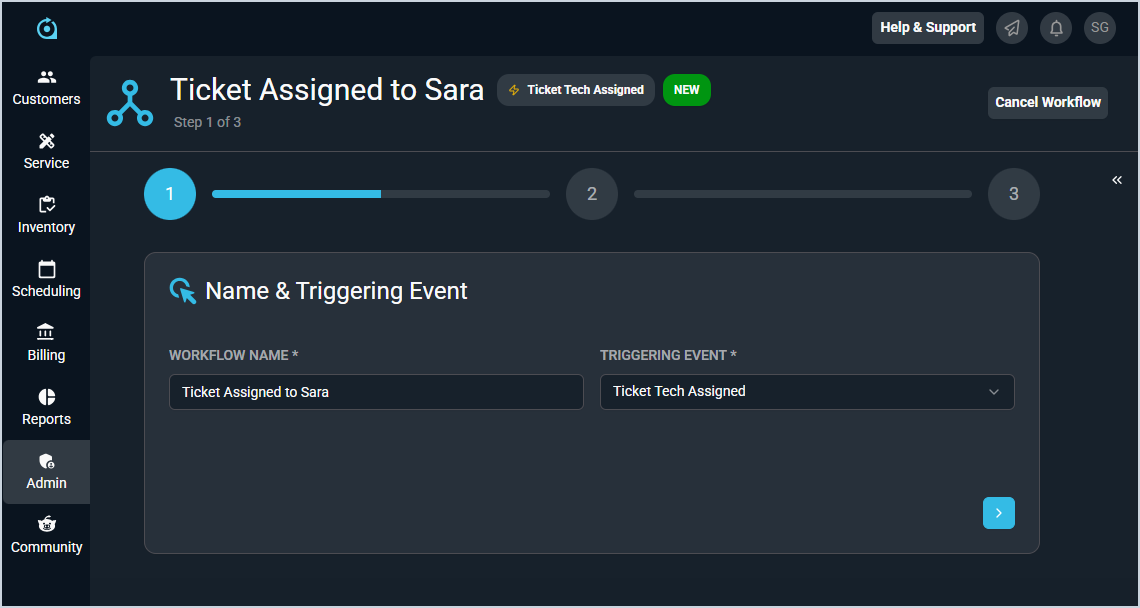Jump to step 2 circle
The image size is (1140, 608).
point(592,194)
